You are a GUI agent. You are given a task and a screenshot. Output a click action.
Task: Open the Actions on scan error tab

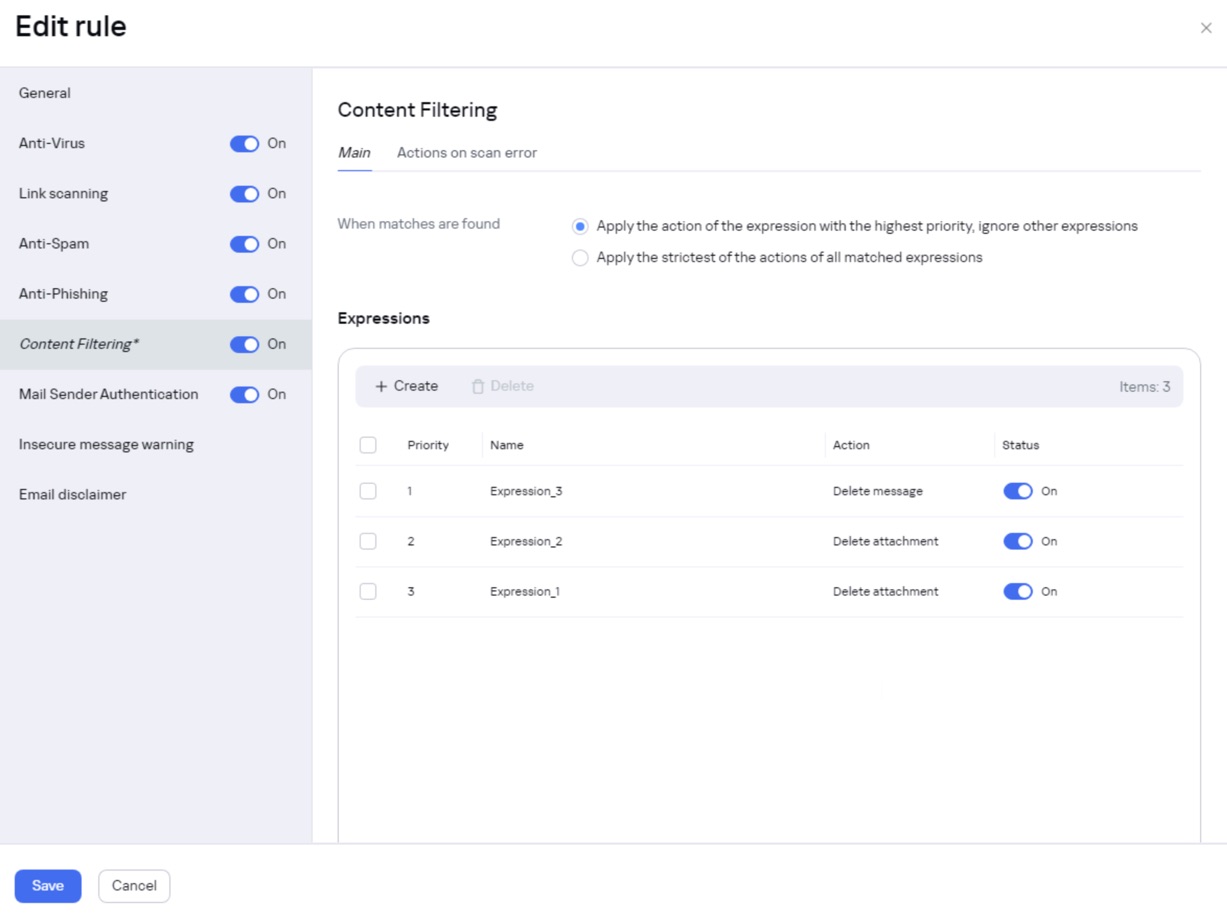click(467, 153)
